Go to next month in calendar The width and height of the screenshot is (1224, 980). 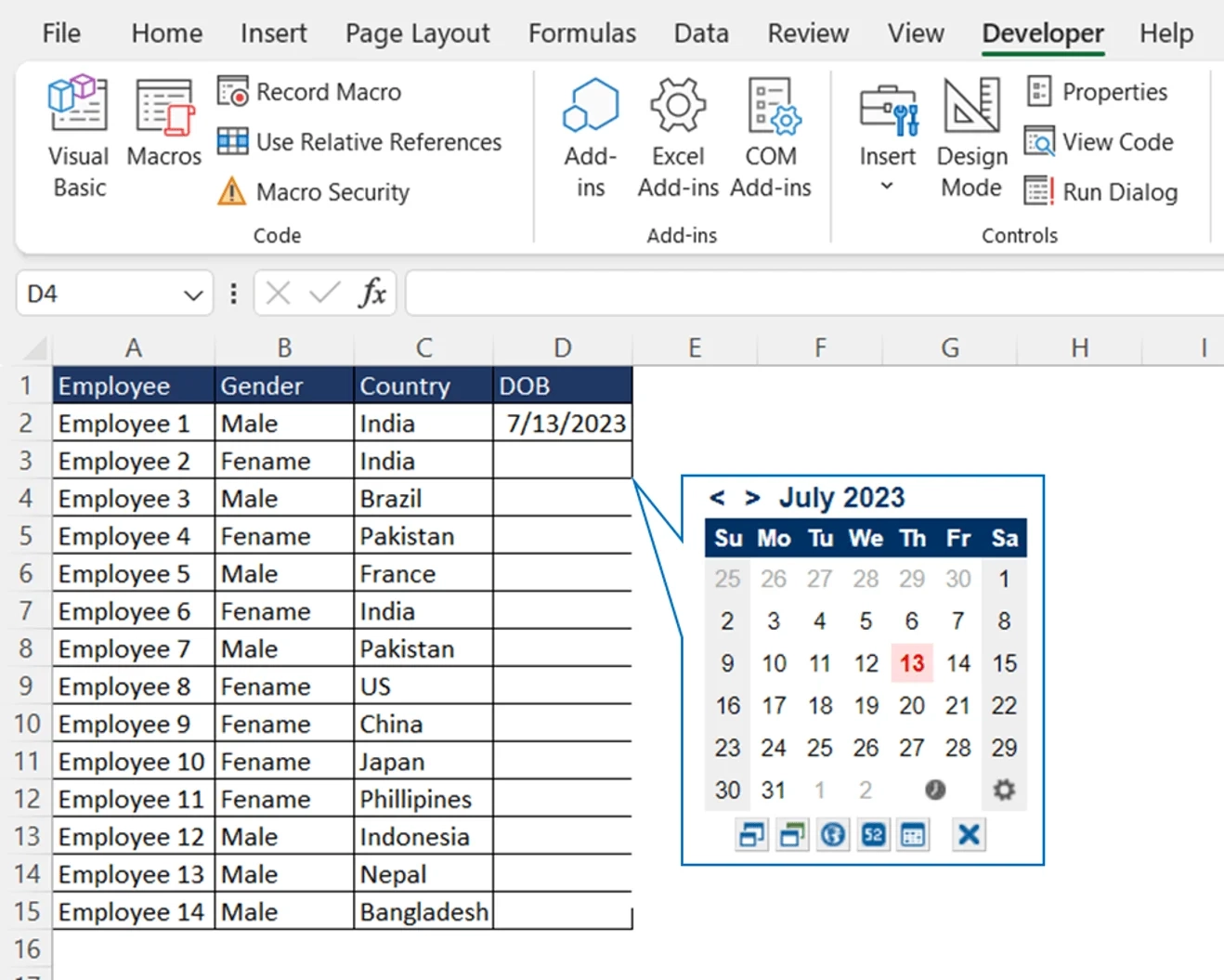(x=752, y=498)
